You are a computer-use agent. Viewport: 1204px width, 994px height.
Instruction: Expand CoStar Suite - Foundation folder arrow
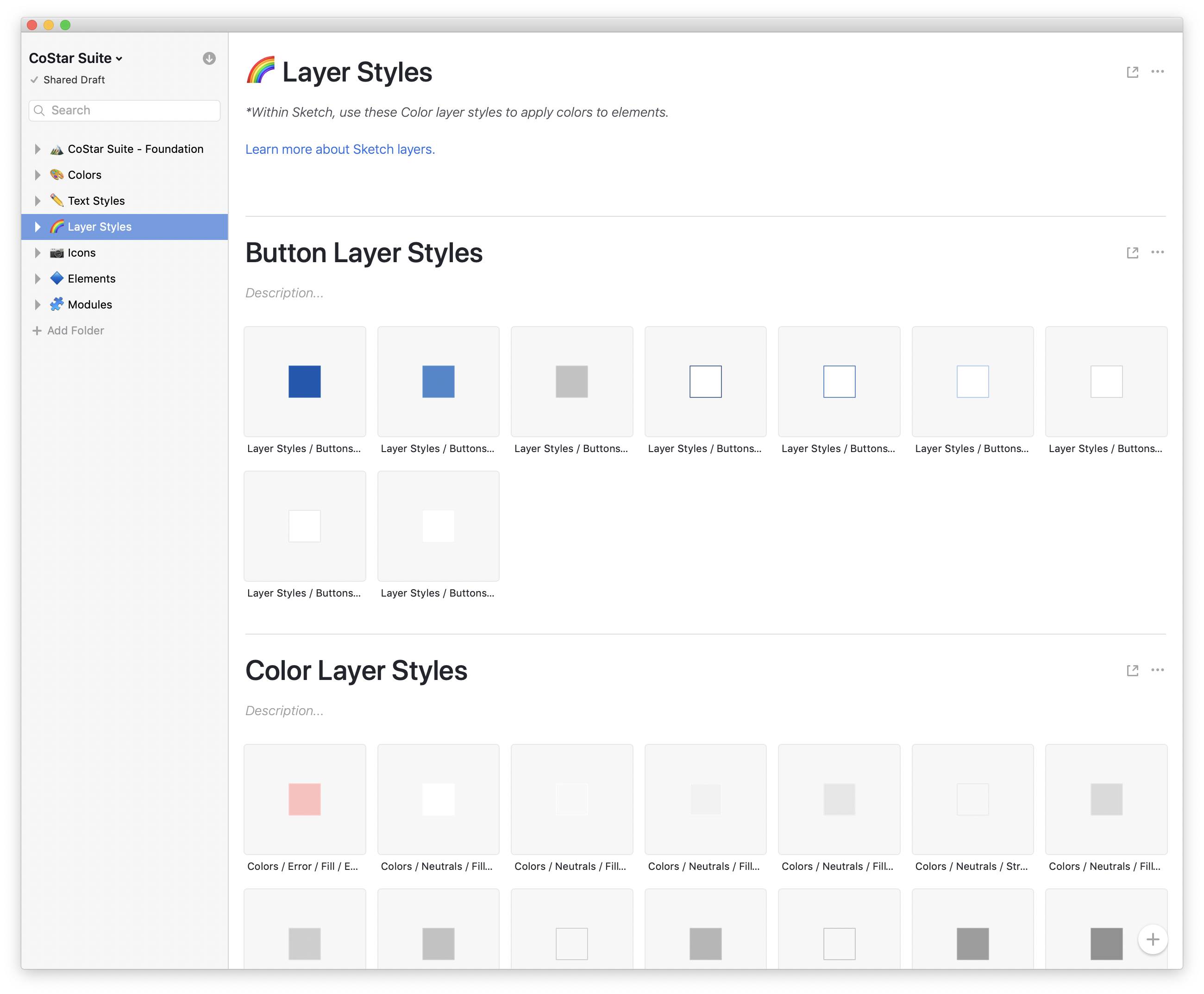point(38,149)
